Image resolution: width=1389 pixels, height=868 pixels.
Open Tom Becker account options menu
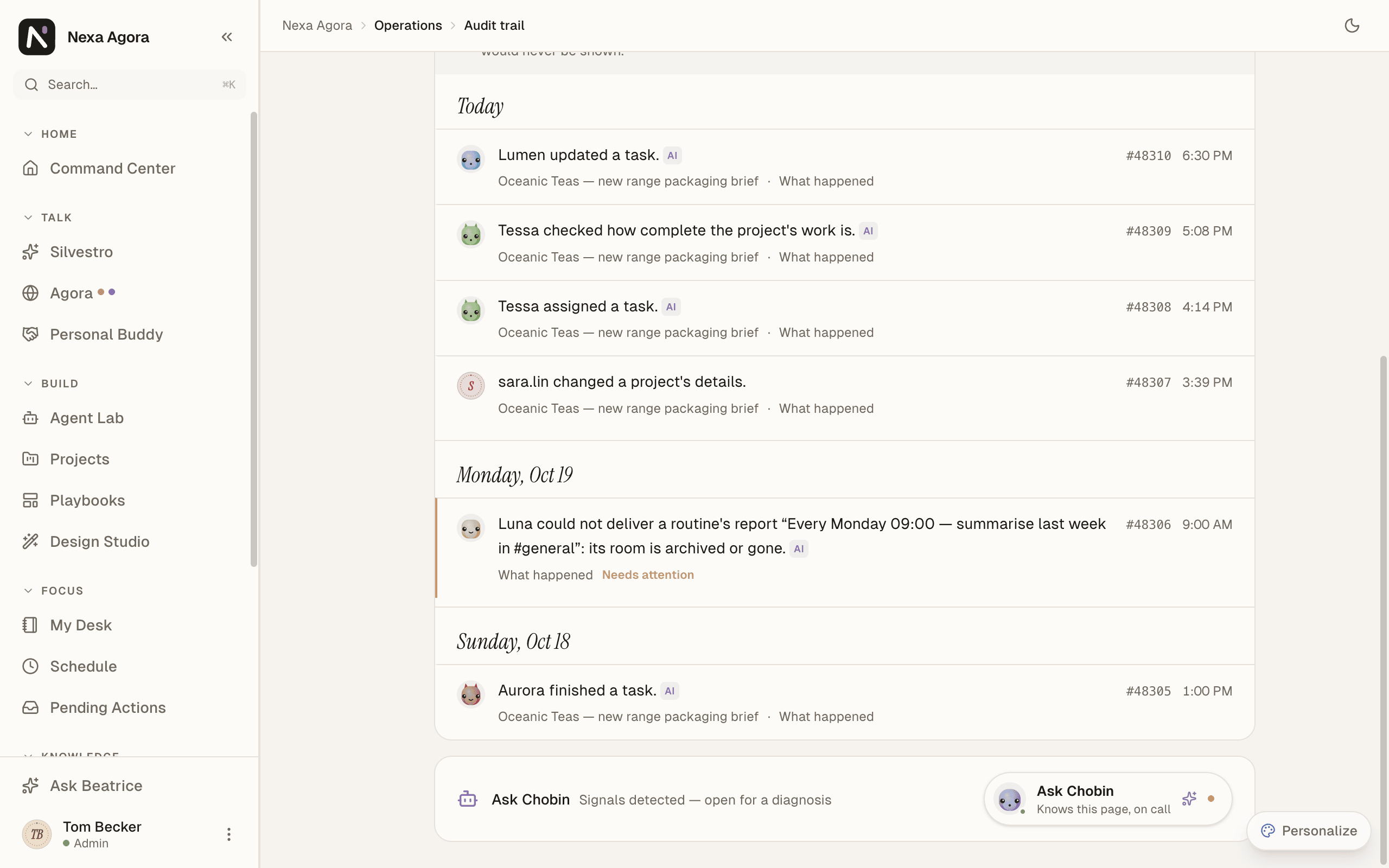[x=229, y=834]
